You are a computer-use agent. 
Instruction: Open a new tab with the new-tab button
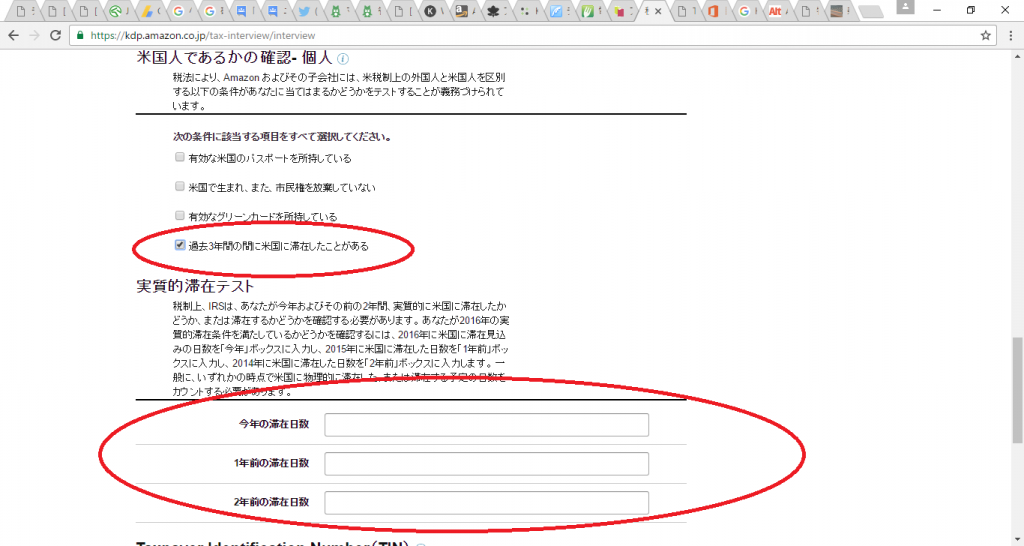pos(871,11)
